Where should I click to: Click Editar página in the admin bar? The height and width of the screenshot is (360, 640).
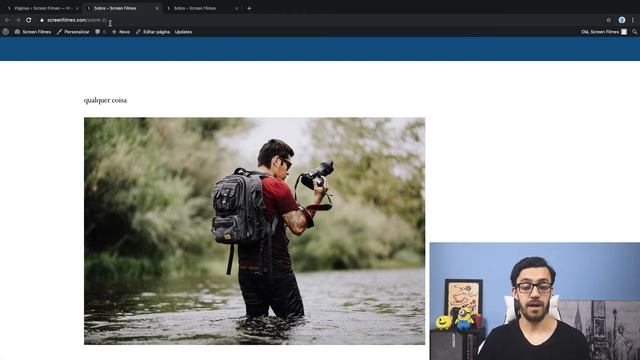pos(153,32)
